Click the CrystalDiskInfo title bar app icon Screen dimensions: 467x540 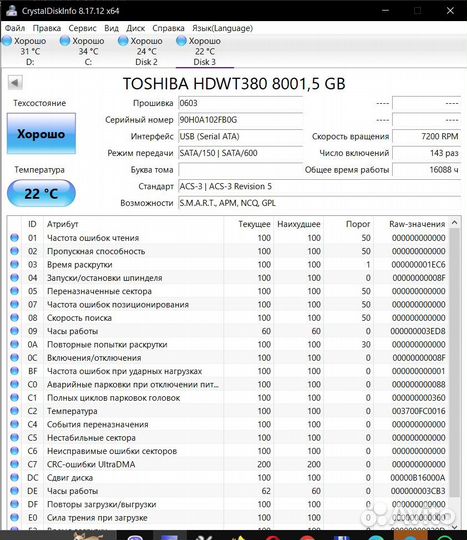[x=11, y=10]
